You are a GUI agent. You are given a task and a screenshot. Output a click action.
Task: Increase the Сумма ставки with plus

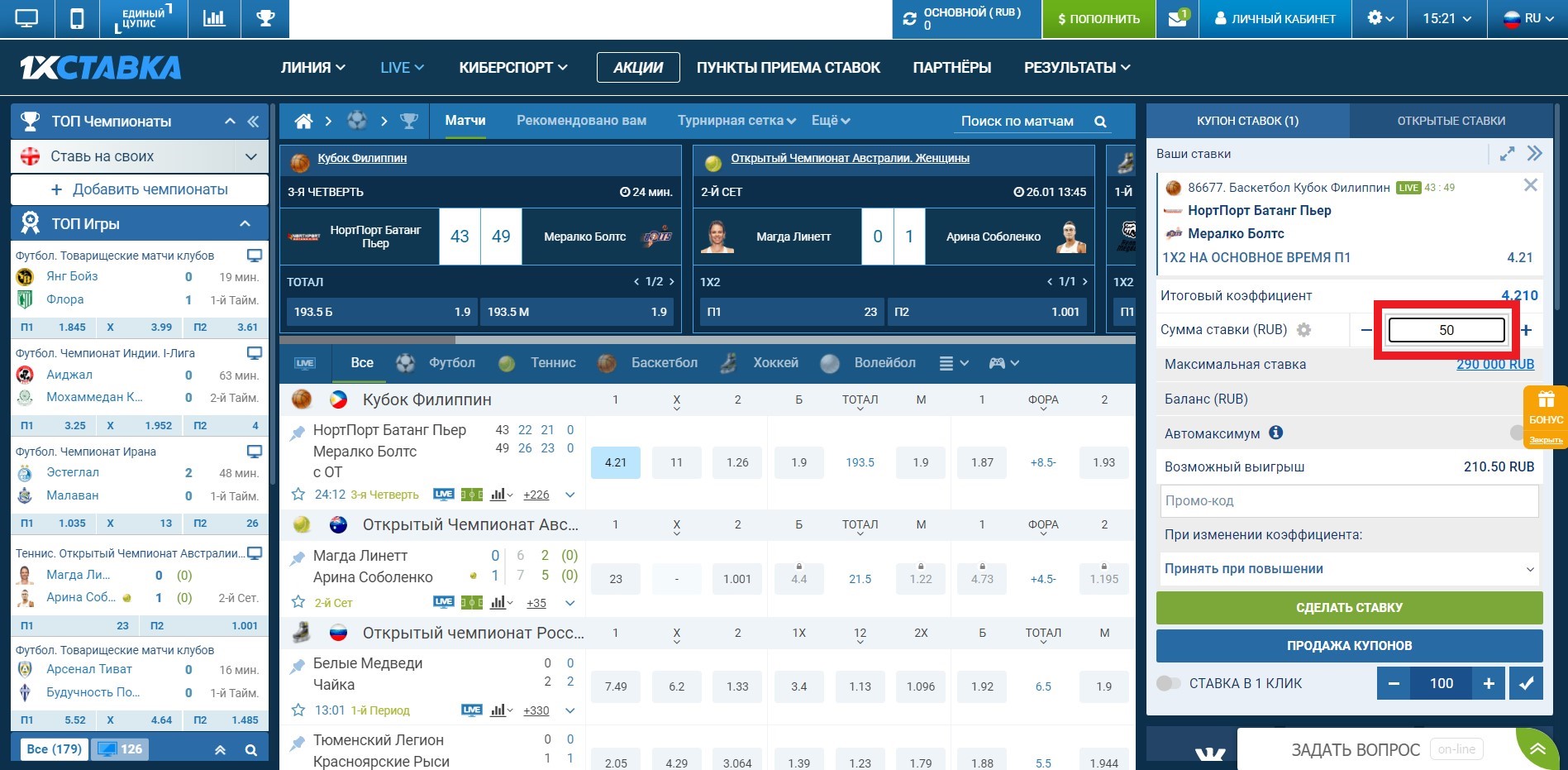tap(1526, 330)
